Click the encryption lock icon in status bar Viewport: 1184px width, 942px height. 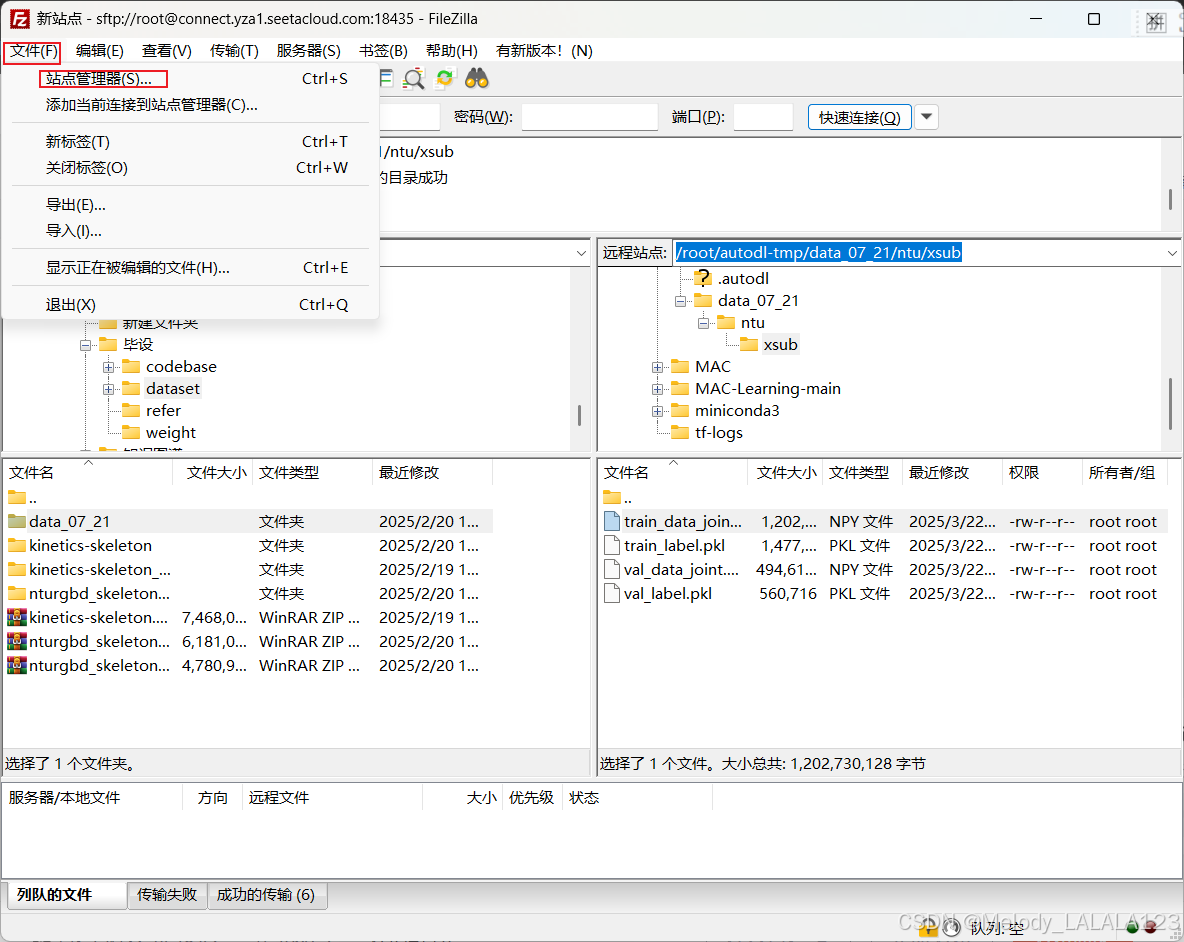click(x=928, y=928)
